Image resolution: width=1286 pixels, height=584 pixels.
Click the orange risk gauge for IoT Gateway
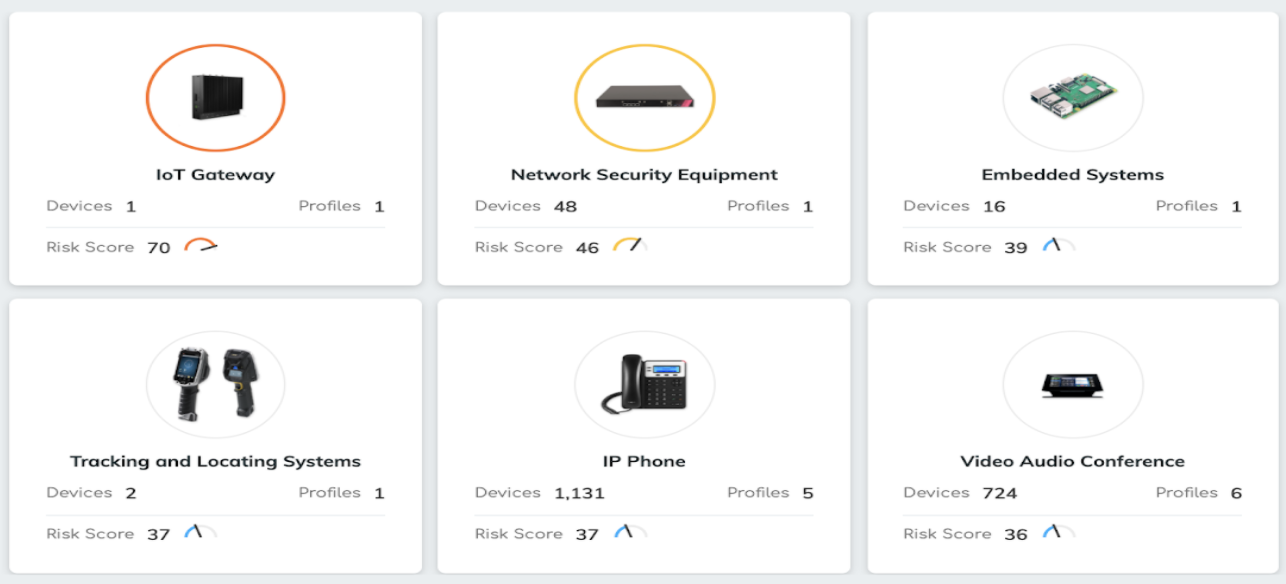pos(206,244)
